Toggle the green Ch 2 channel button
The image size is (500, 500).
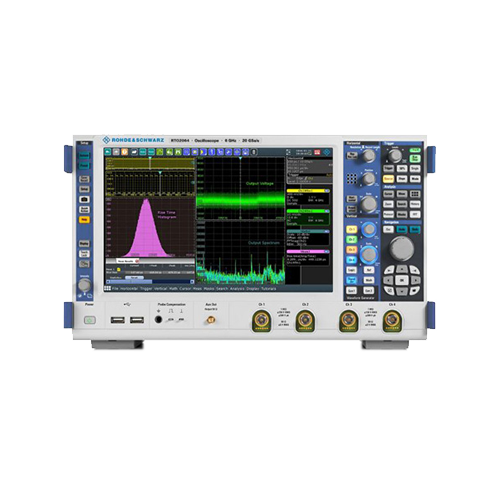[352, 239]
